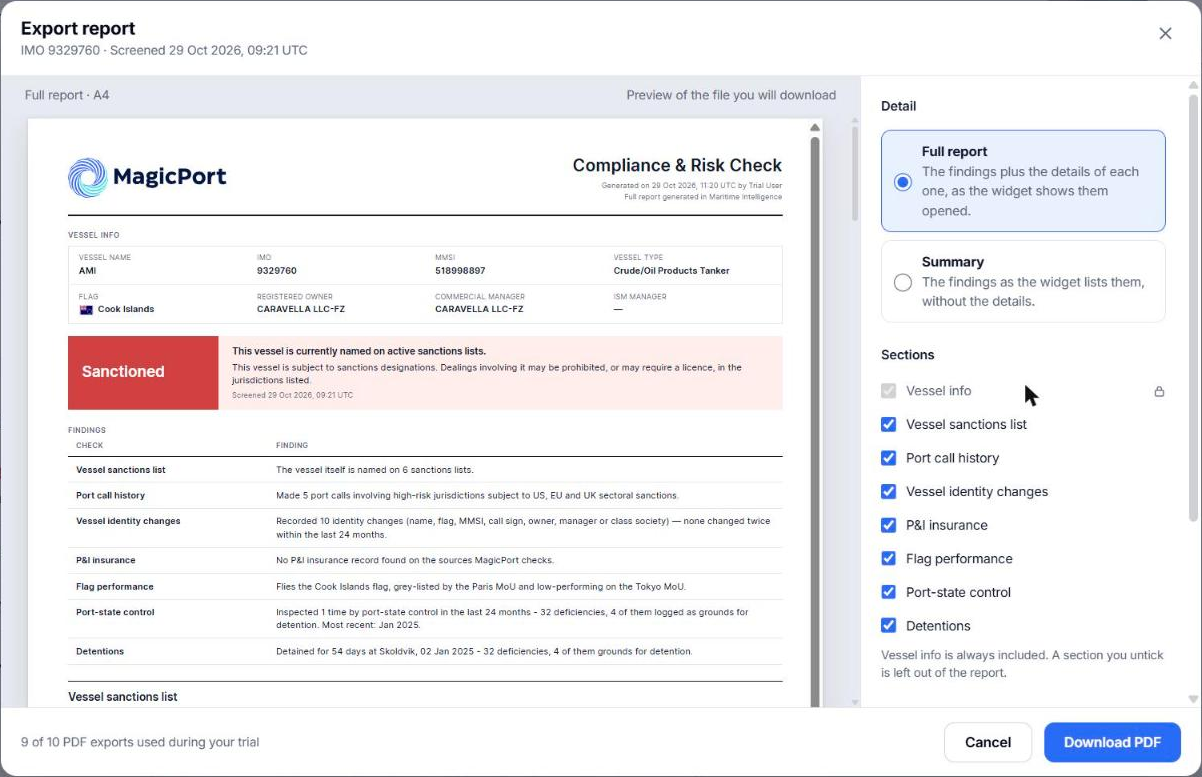The image size is (1202, 777).
Task: Click the options panel scroll up arrow
Action: click(x=1193, y=88)
